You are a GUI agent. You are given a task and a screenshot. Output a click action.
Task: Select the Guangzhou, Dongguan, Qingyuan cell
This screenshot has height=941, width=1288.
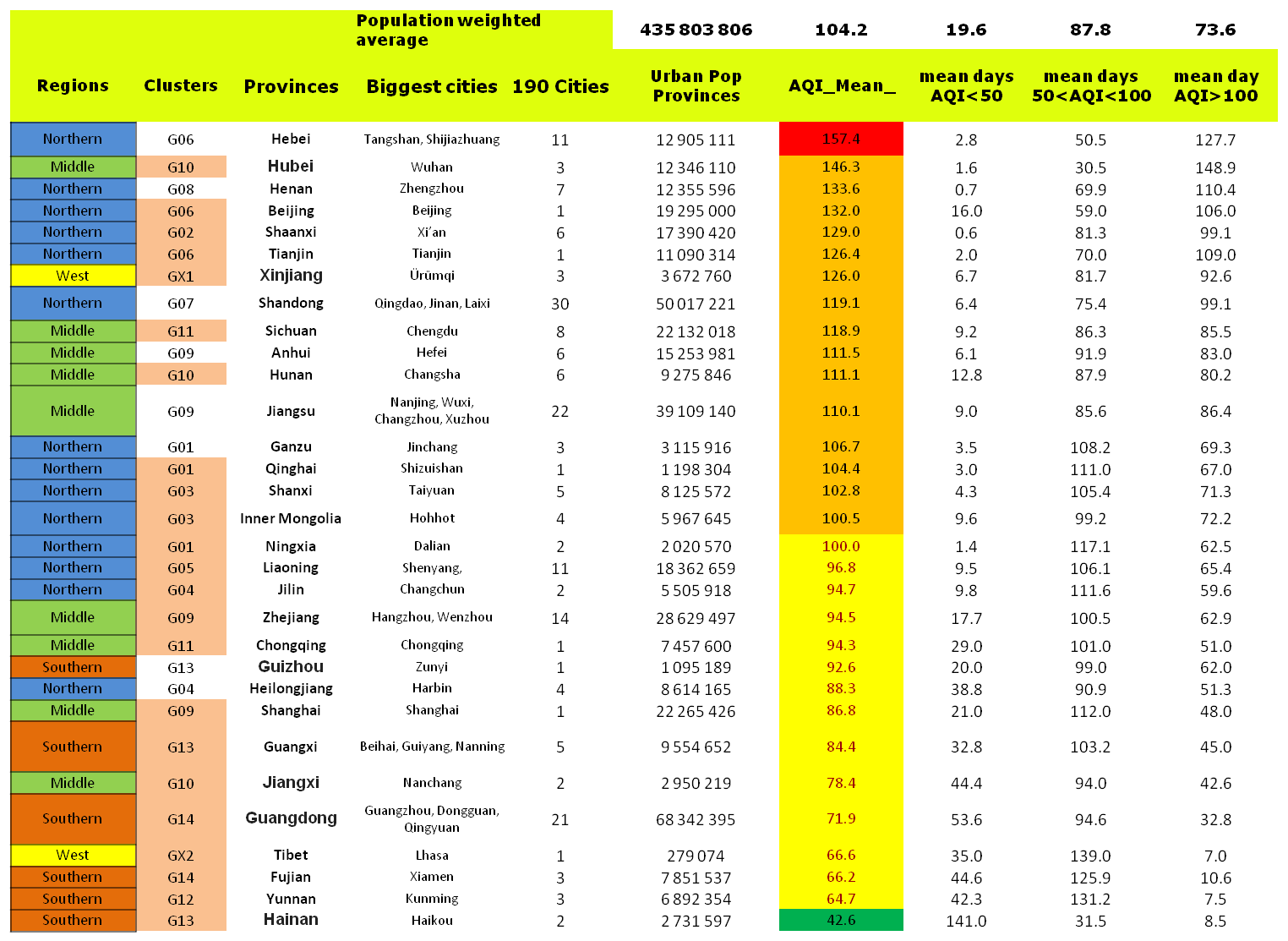(432, 818)
